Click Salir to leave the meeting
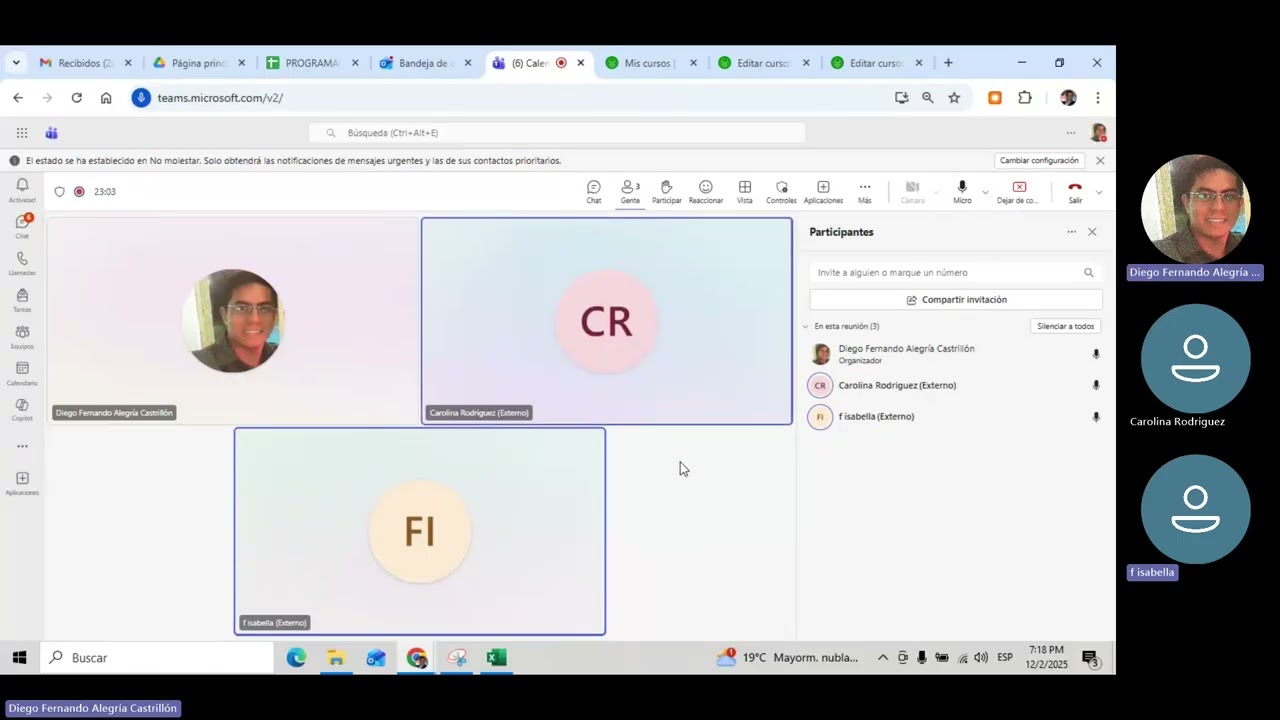The height and width of the screenshot is (720, 1280). 1075,192
